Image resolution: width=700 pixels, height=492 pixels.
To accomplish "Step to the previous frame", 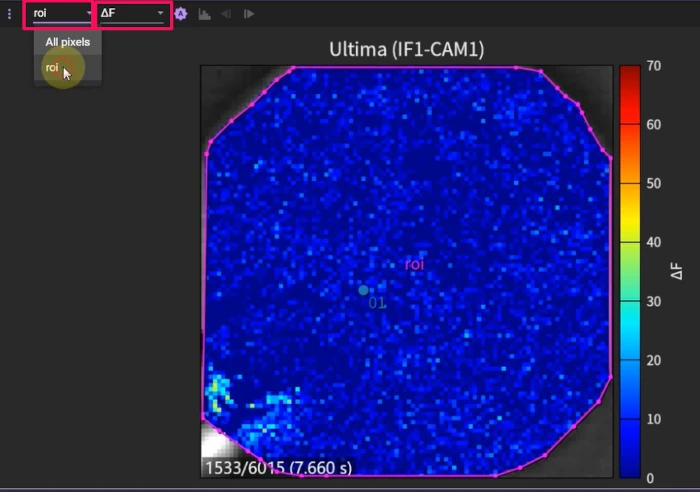I will [x=226, y=14].
